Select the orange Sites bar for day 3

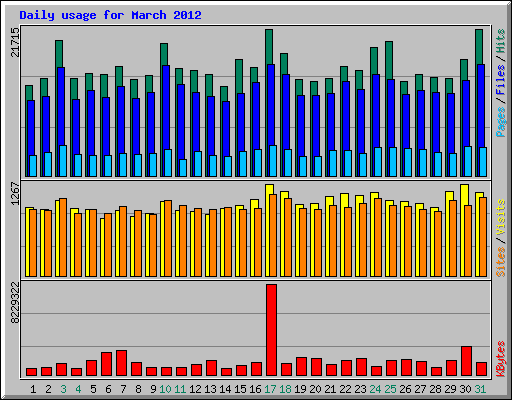[63, 237]
